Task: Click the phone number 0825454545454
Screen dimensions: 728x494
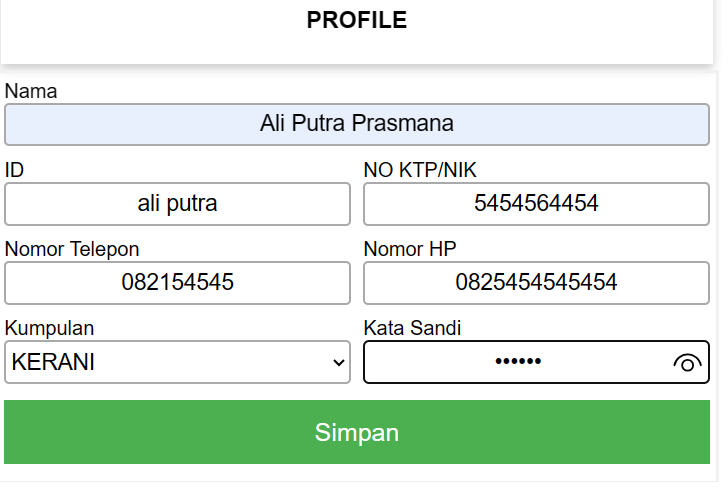Action: tap(536, 283)
